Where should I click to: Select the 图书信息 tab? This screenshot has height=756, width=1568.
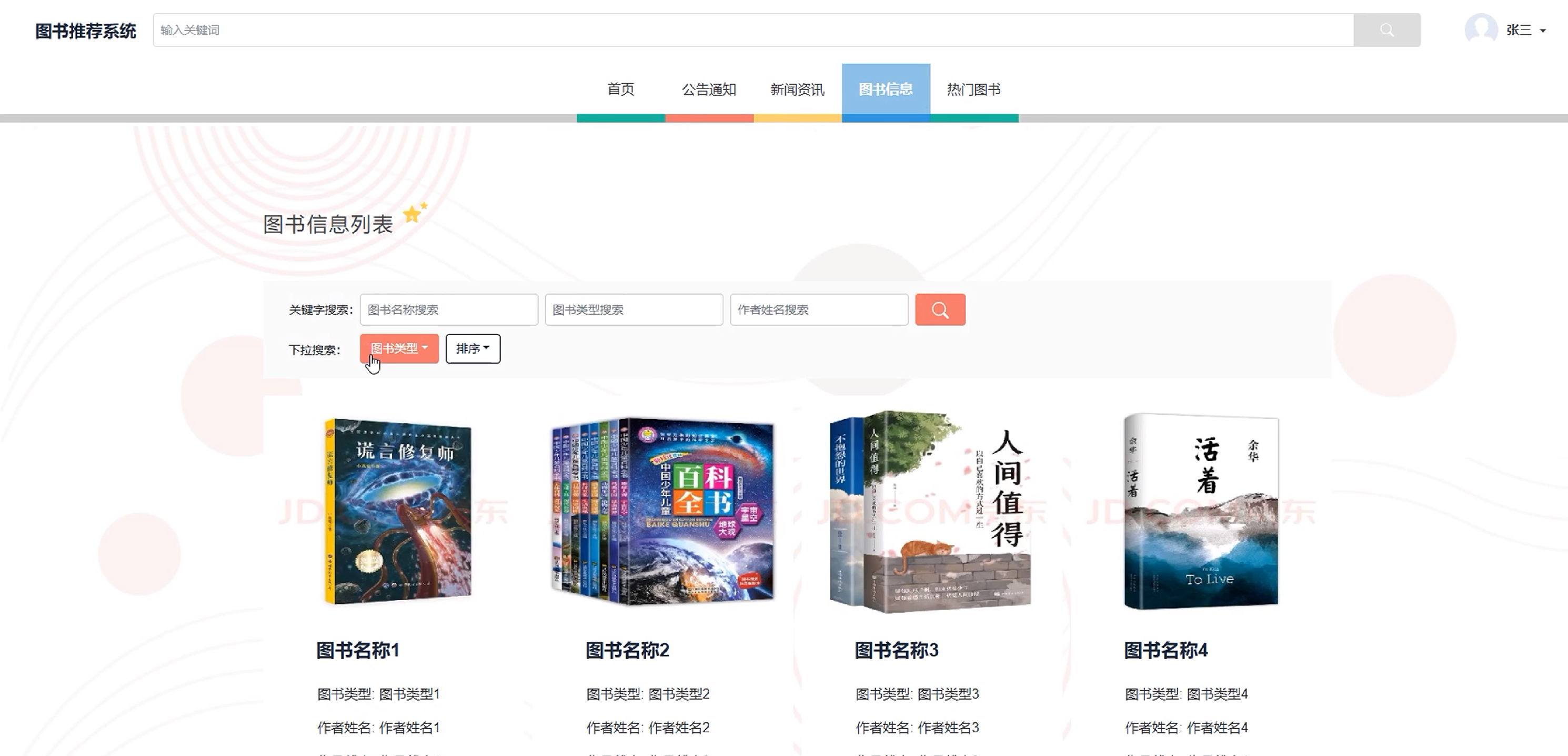(x=885, y=89)
